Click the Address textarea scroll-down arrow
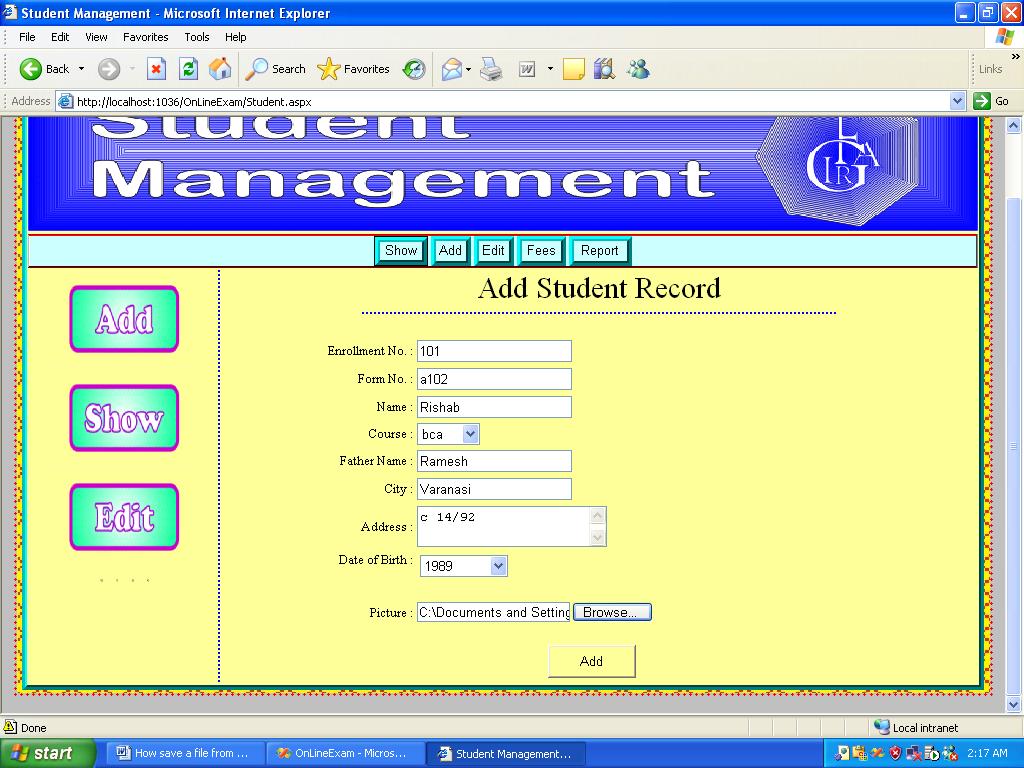The width and height of the screenshot is (1024, 768). pos(596,539)
